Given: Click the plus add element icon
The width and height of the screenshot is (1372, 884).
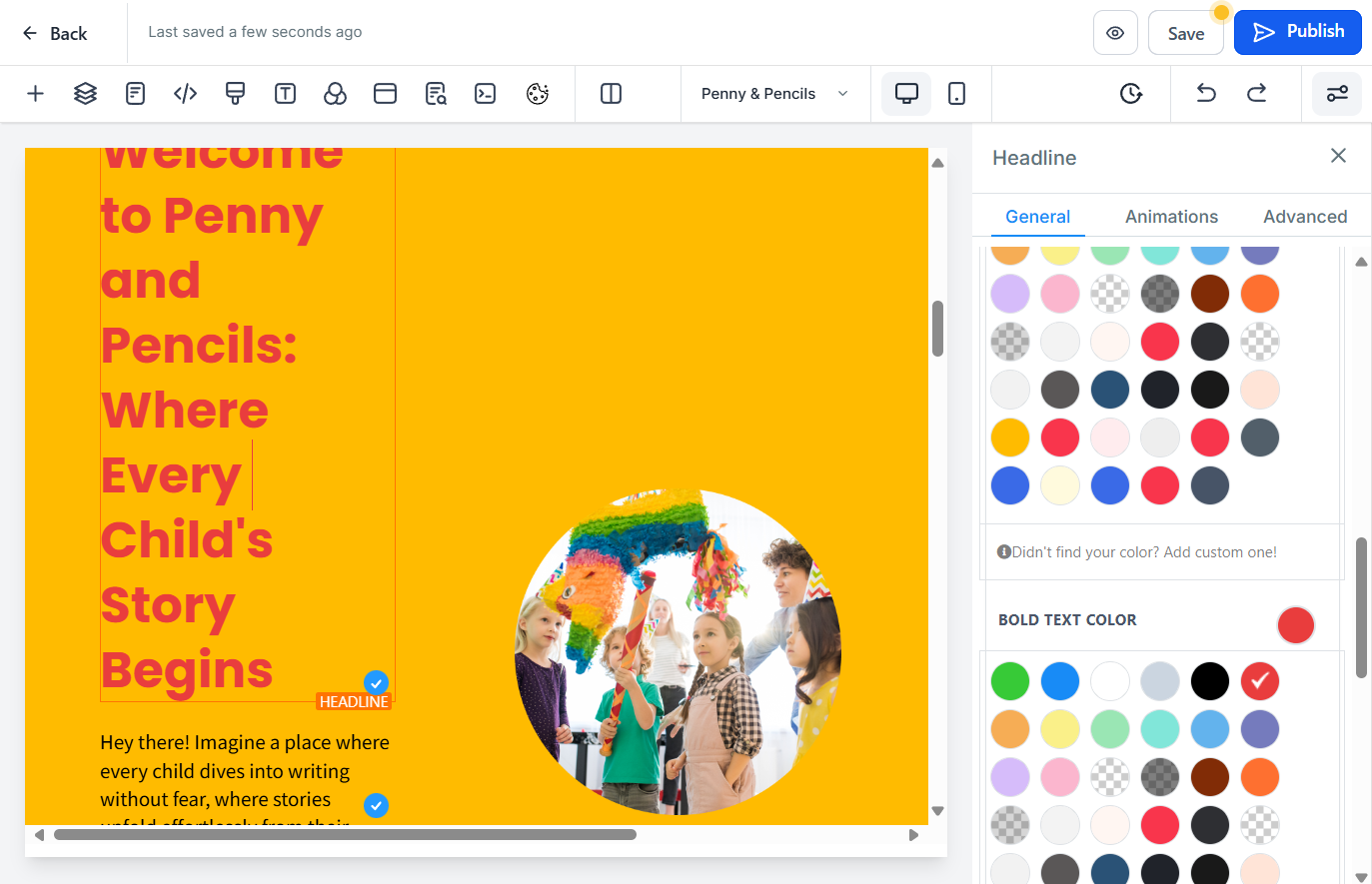Looking at the screenshot, I should pyautogui.click(x=35, y=94).
